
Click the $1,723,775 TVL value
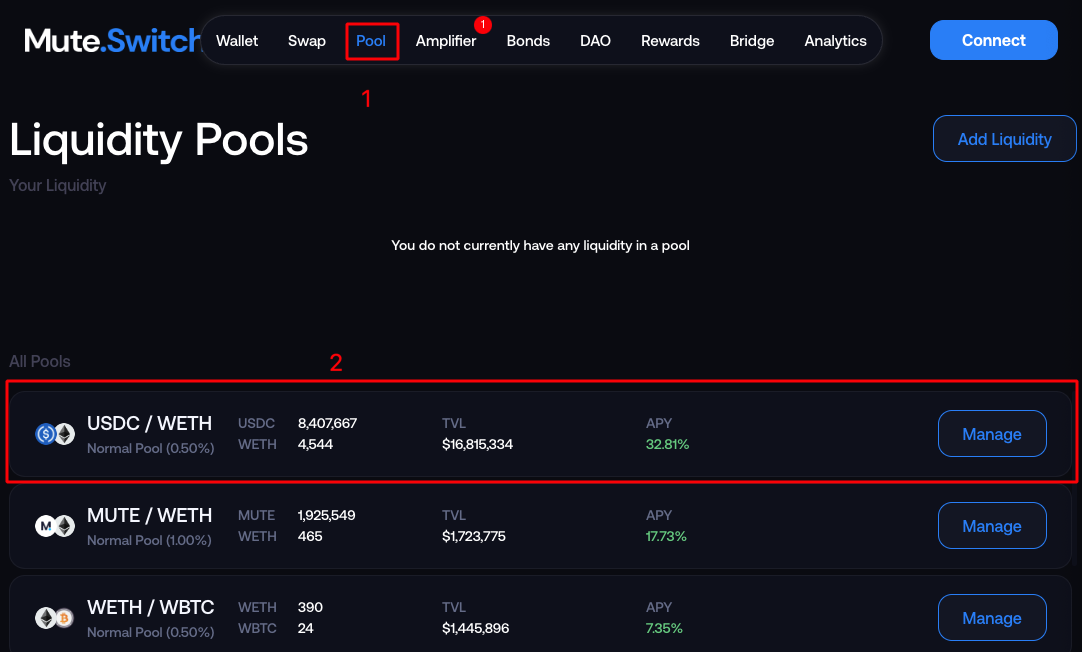(x=473, y=536)
